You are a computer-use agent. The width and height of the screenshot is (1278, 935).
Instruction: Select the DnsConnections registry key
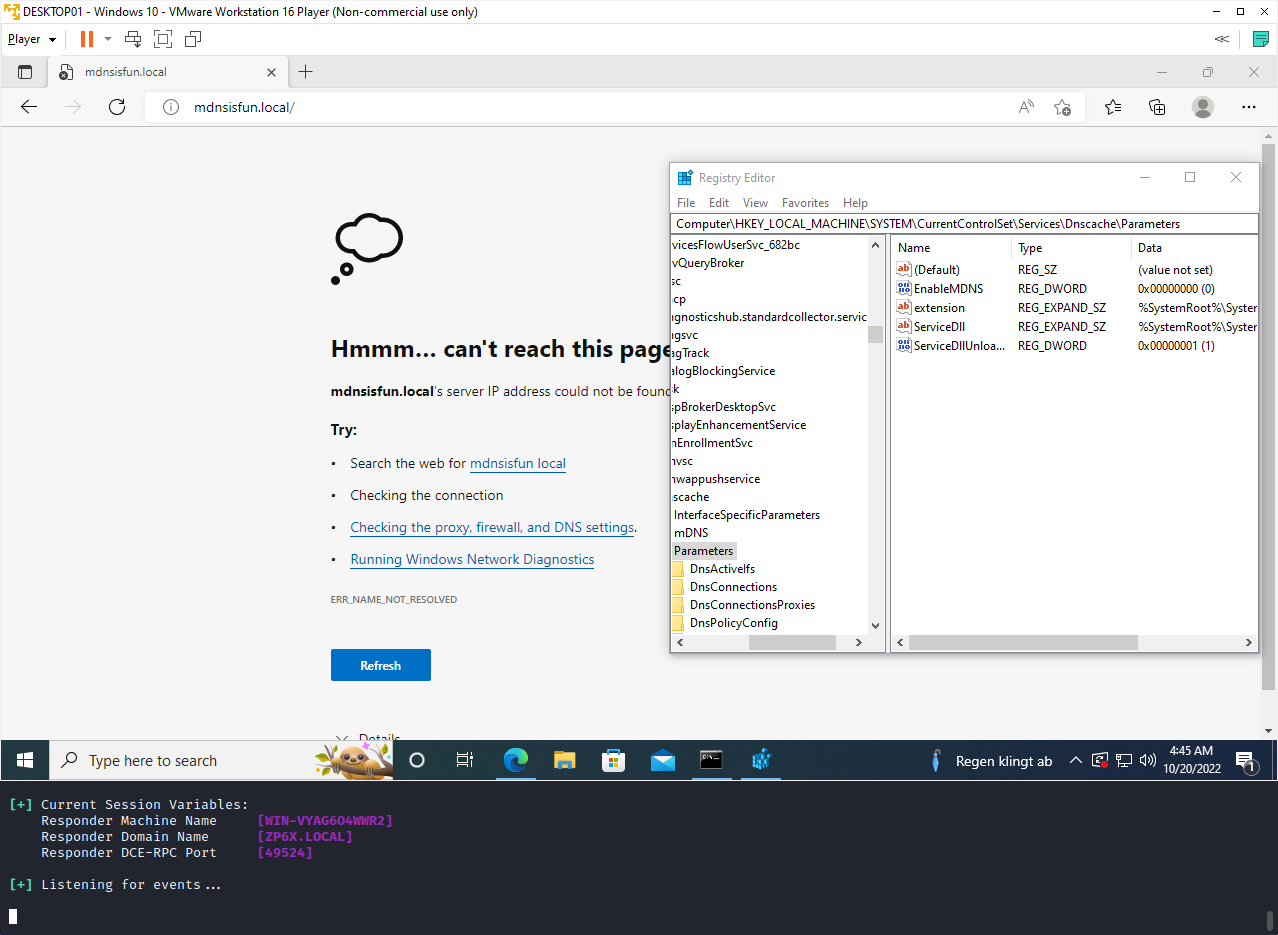tap(733, 587)
